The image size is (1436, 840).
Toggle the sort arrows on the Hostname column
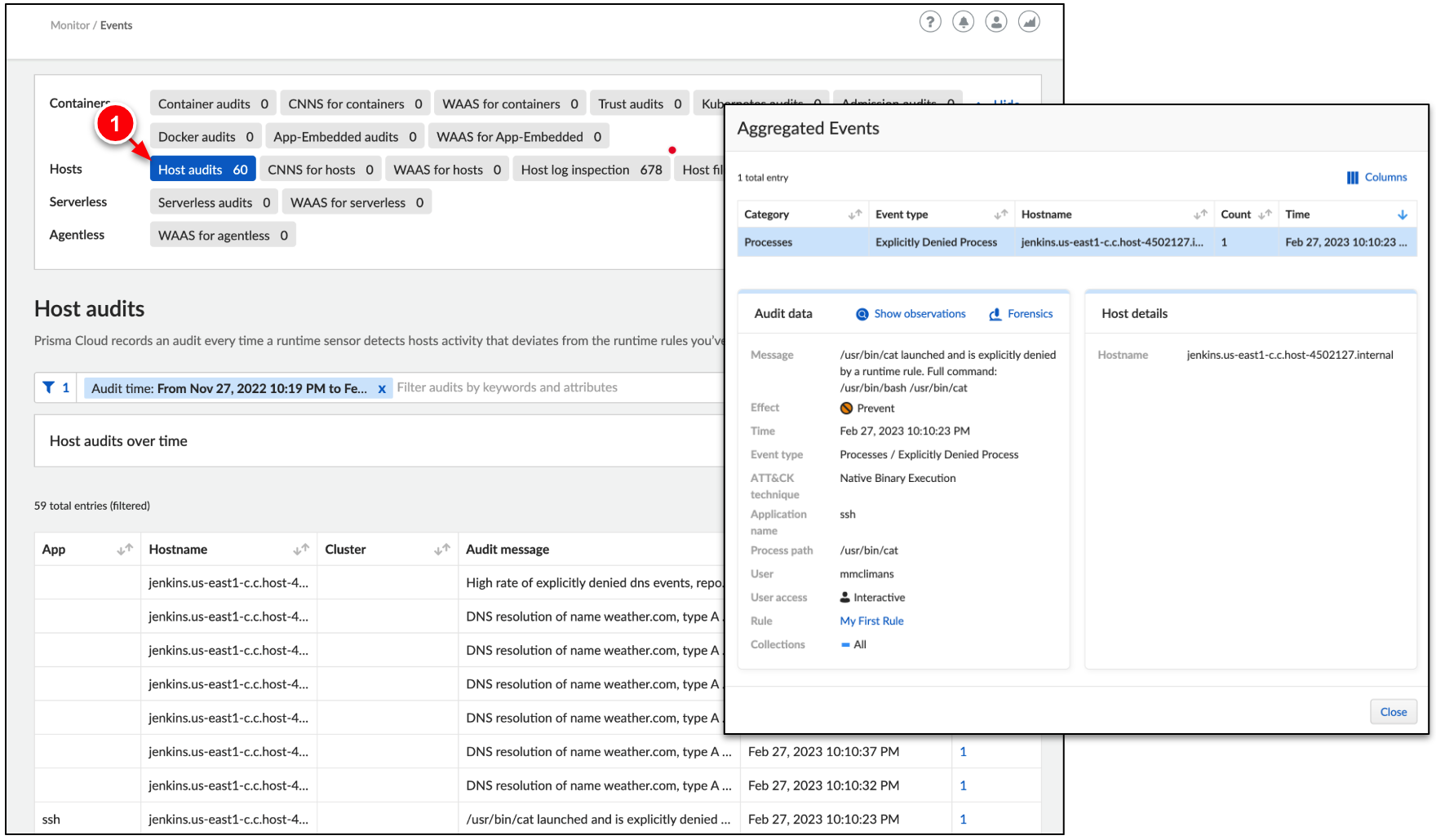1199,214
